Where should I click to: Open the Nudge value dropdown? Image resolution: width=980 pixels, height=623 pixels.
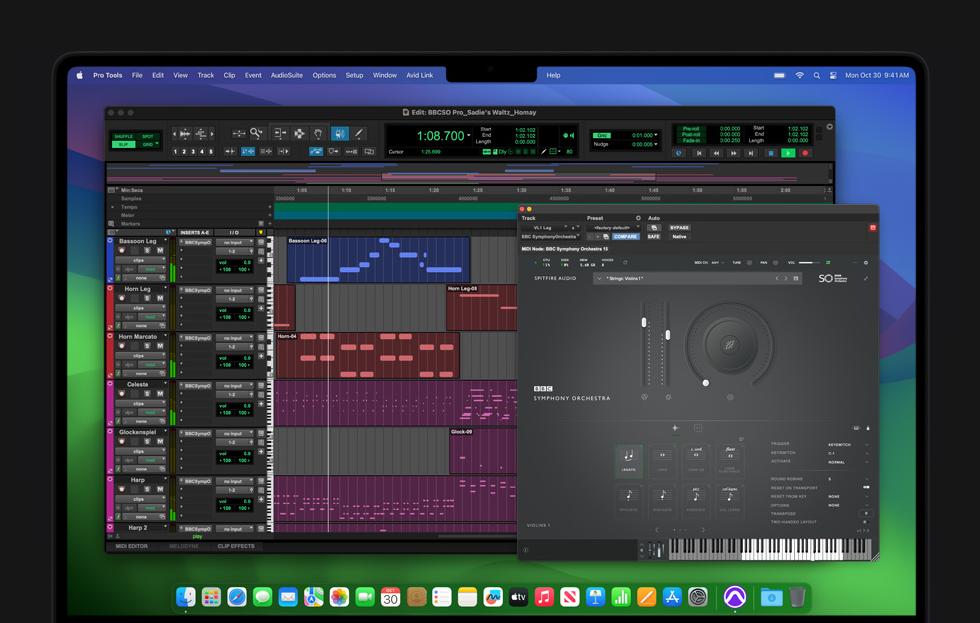[656, 144]
